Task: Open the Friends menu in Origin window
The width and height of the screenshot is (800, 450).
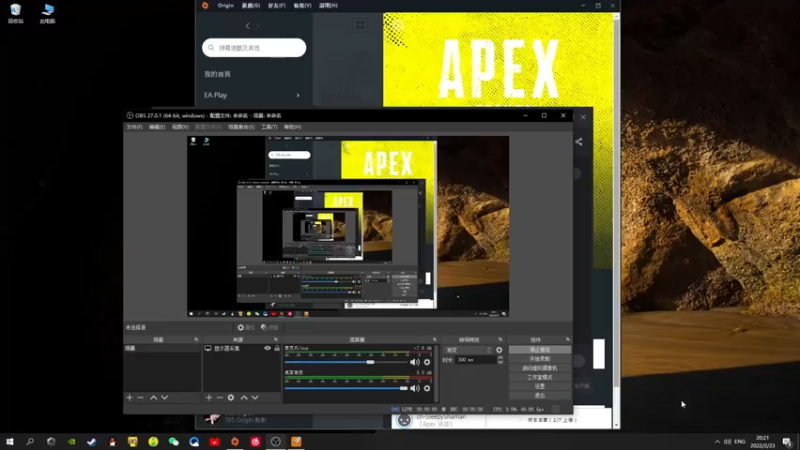Action: pos(277,6)
